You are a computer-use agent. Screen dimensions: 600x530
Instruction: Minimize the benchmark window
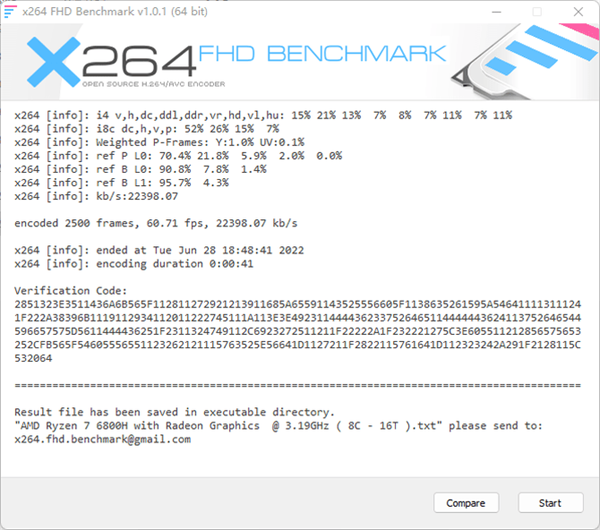pyautogui.click(x=496, y=12)
